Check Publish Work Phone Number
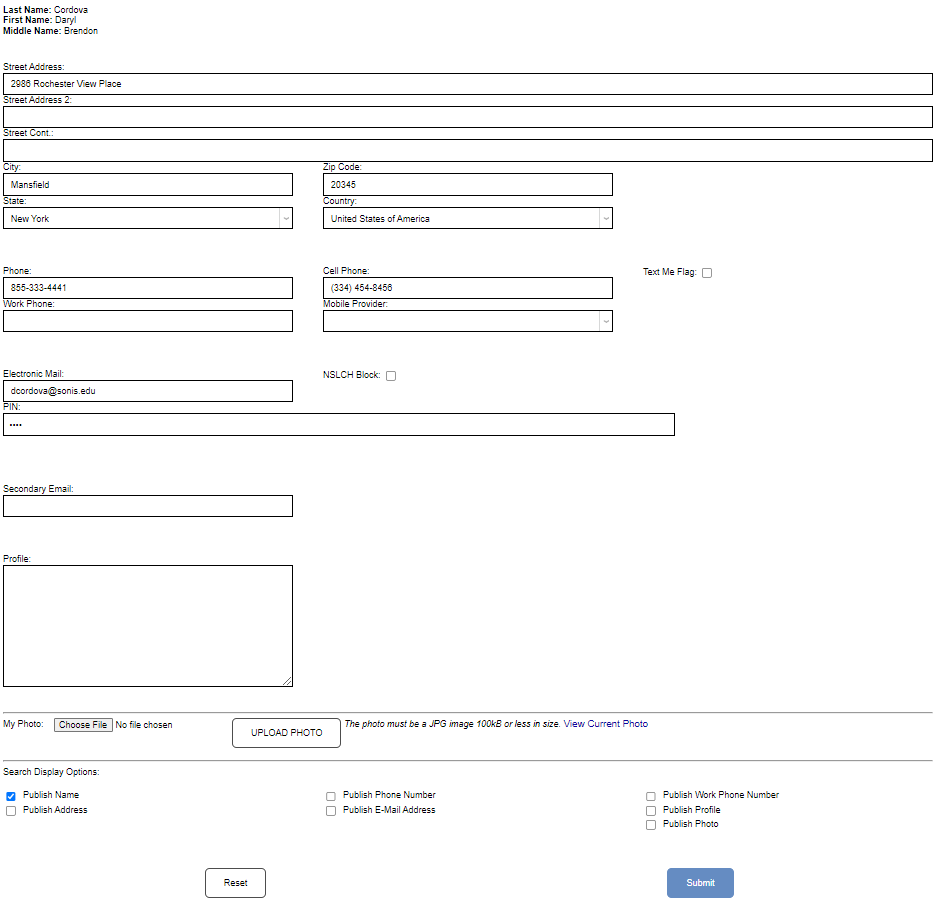The width and height of the screenshot is (936, 905). pos(651,796)
